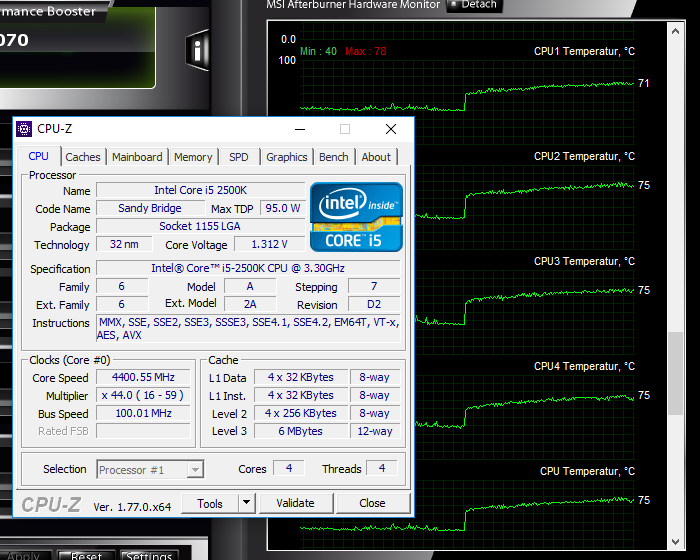Screen dimensions: 700x560
Task: Click the CPU3 Temperatur graph label
Action: (x=584, y=261)
